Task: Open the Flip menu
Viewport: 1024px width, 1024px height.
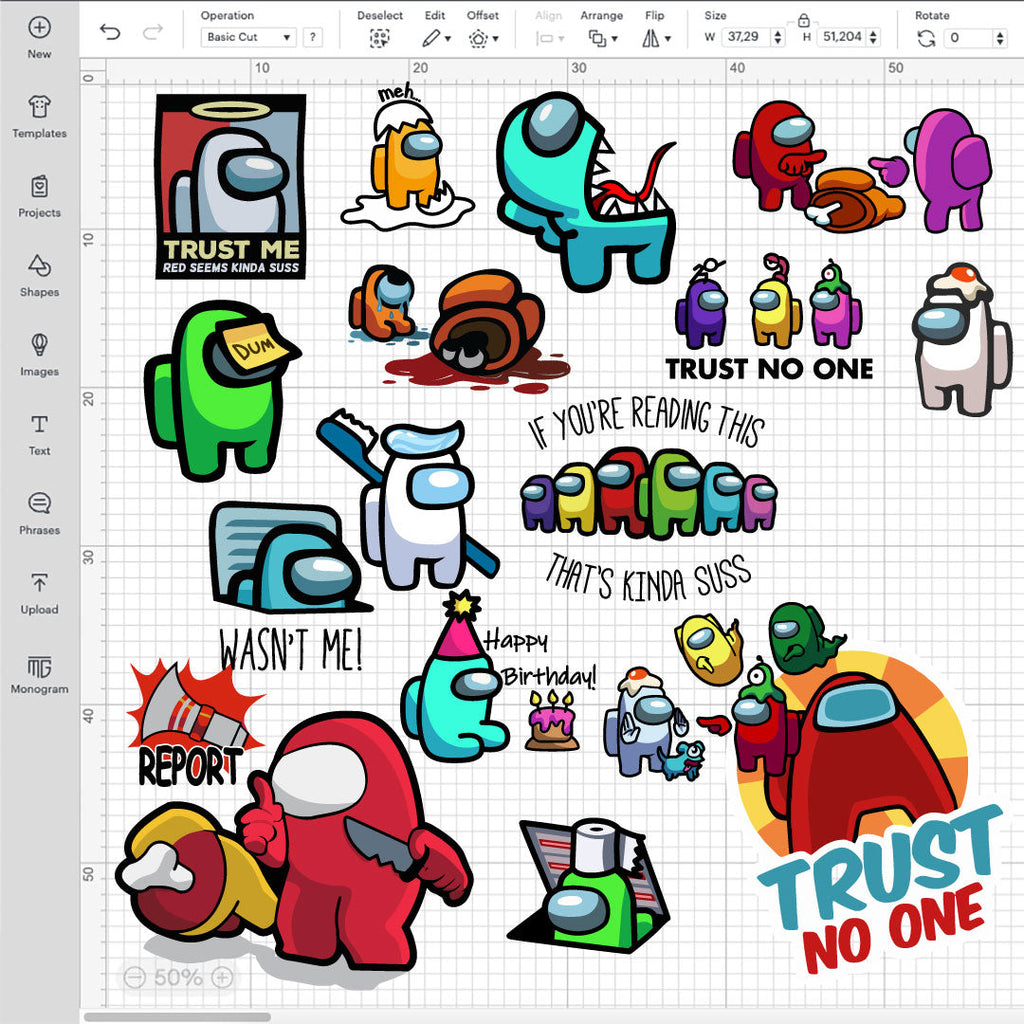Action: click(x=655, y=38)
